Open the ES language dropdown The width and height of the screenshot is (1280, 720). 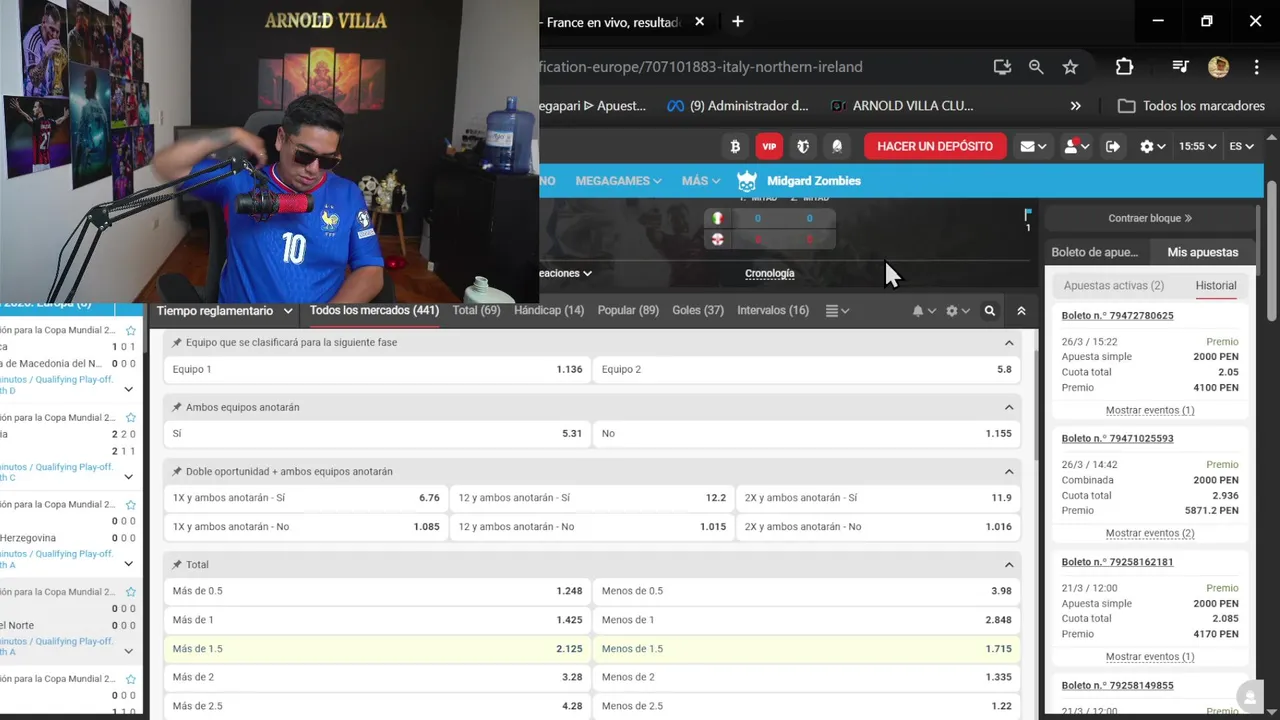(1241, 146)
